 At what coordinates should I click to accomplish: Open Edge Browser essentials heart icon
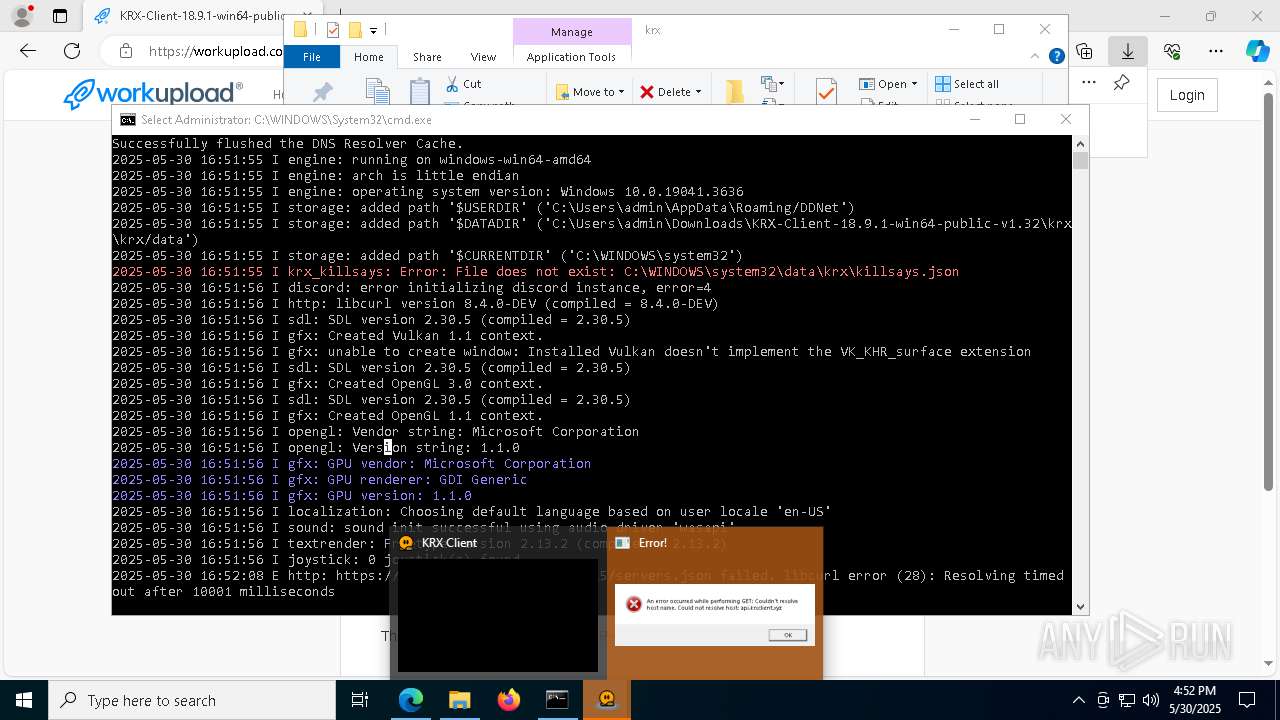click(x=1172, y=51)
